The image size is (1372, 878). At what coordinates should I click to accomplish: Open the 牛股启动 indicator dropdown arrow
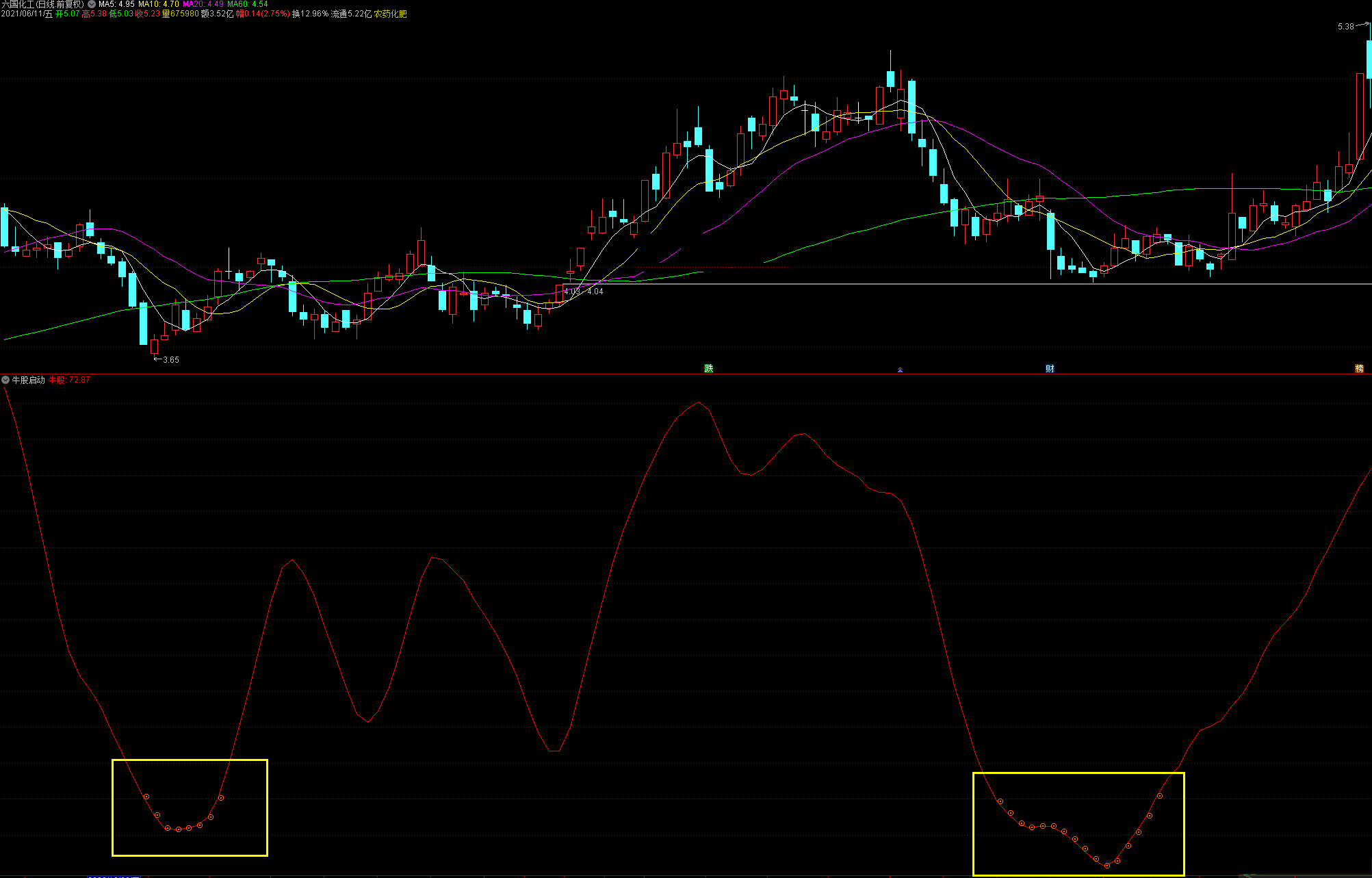pyautogui.click(x=5, y=380)
